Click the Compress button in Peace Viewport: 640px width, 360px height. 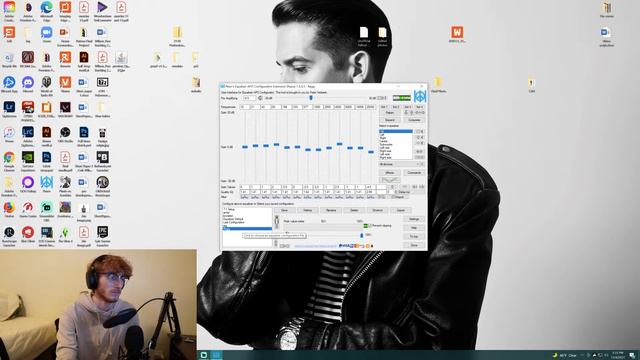[x=414, y=120]
